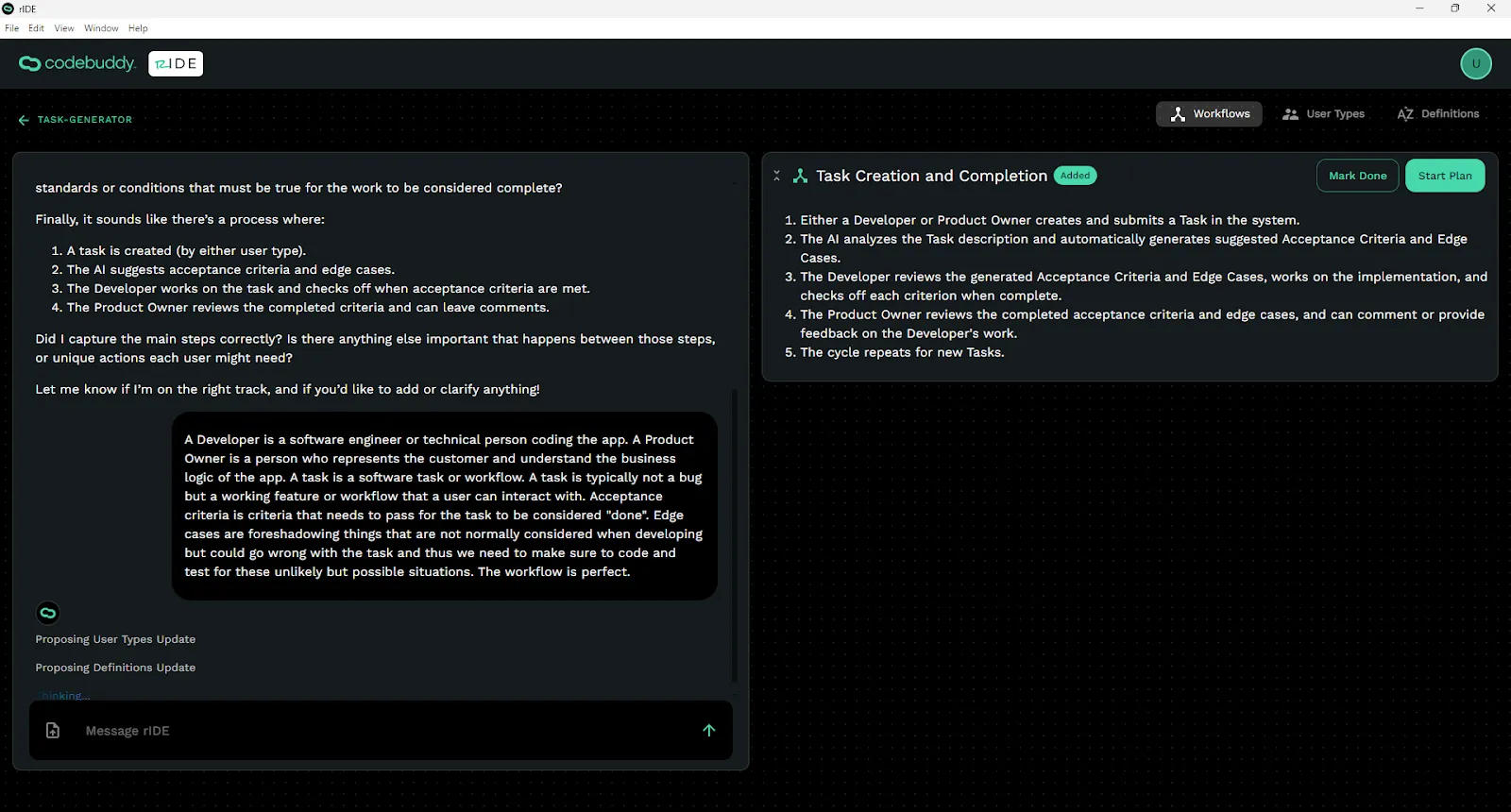Click chat line 'A task is created (by either user type)'
Screen dimensions: 1511x812
click(186, 251)
